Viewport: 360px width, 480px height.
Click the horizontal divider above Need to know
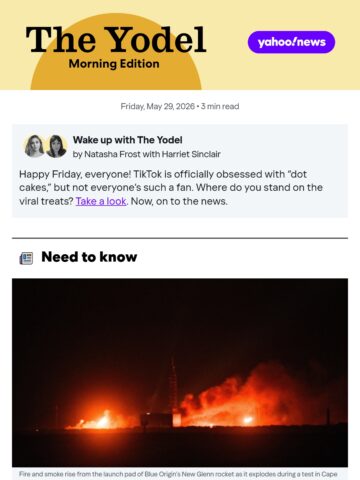[180, 238]
